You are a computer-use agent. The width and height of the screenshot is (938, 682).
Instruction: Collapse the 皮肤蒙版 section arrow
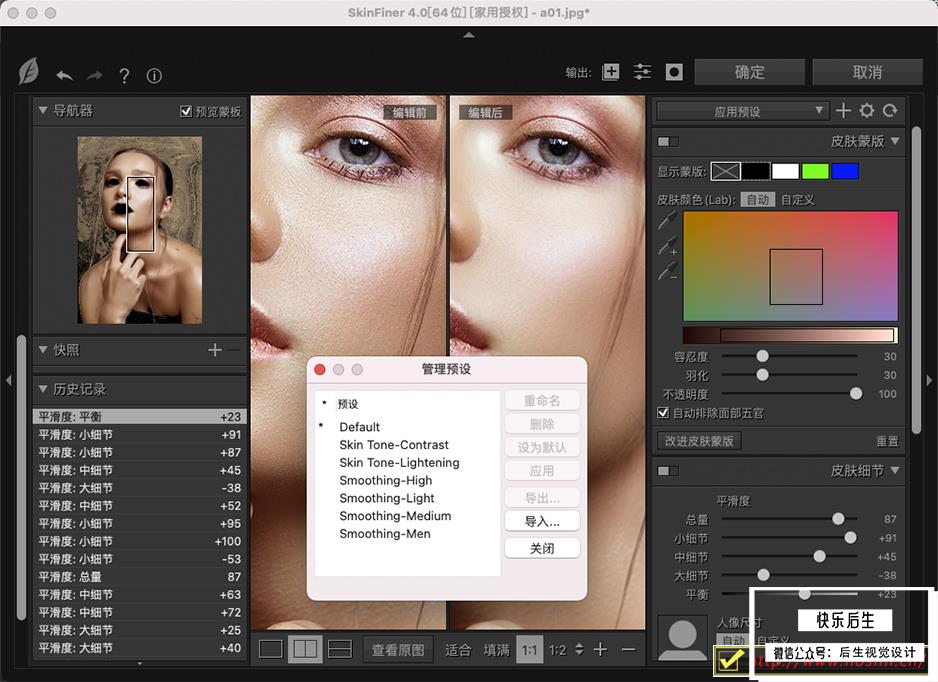coord(895,141)
